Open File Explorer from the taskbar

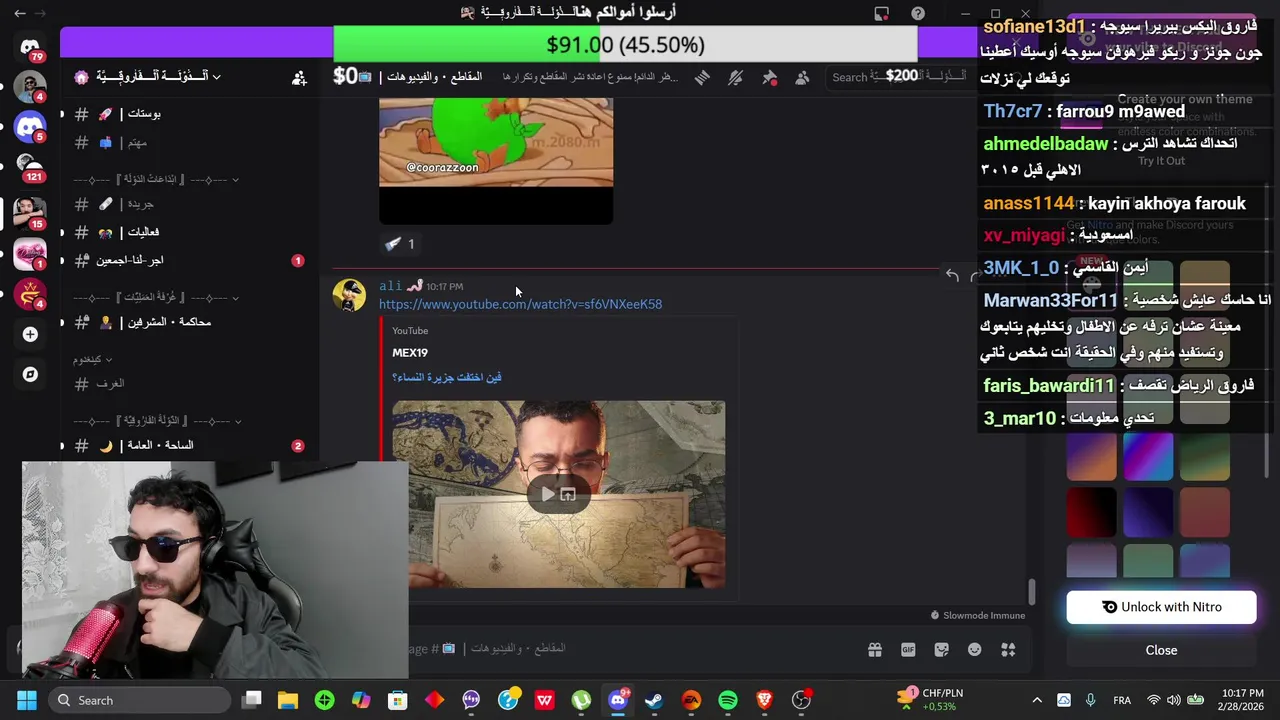[288, 700]
